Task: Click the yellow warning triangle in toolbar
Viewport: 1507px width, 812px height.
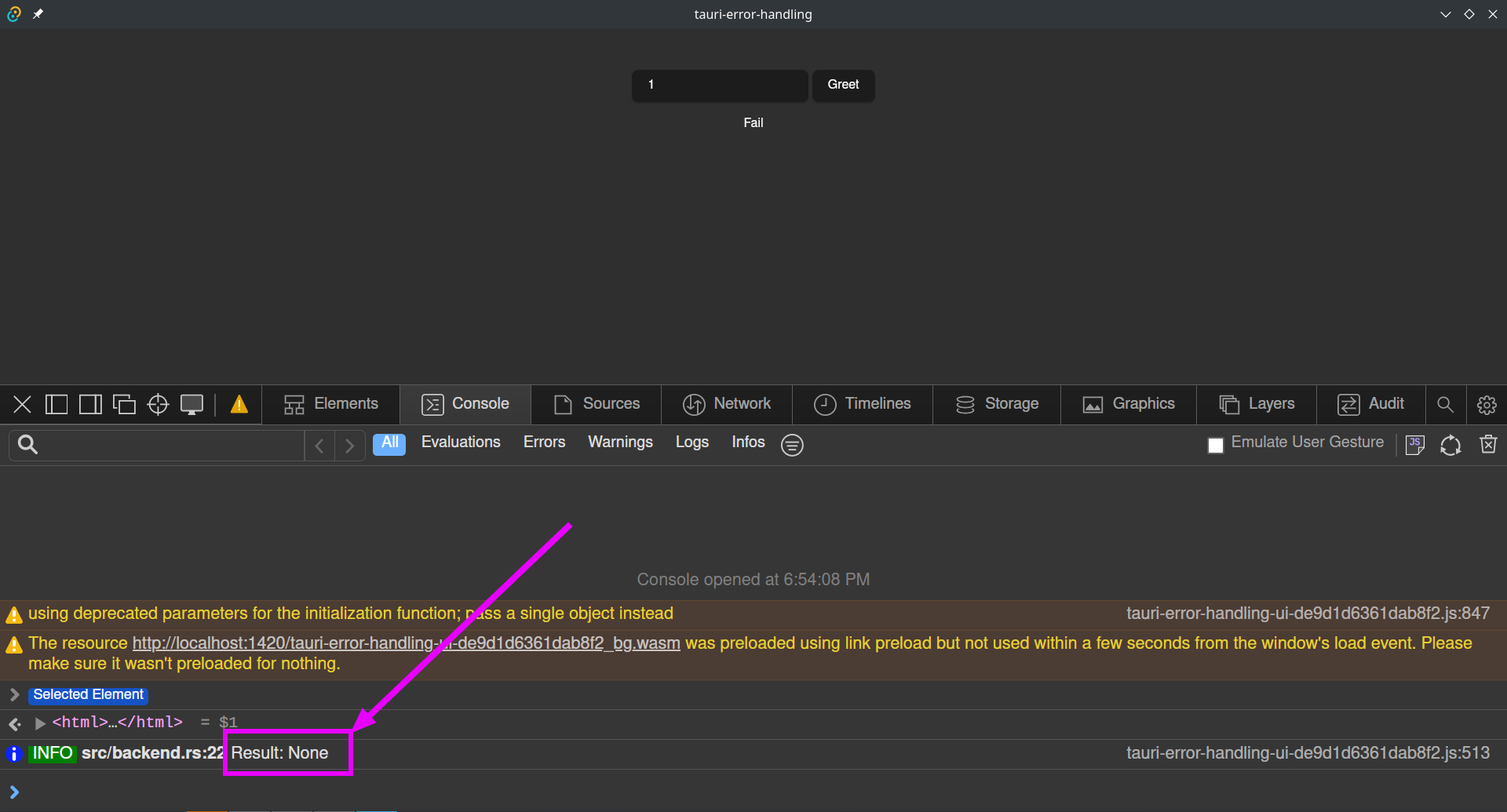Action: pos(239,405)
